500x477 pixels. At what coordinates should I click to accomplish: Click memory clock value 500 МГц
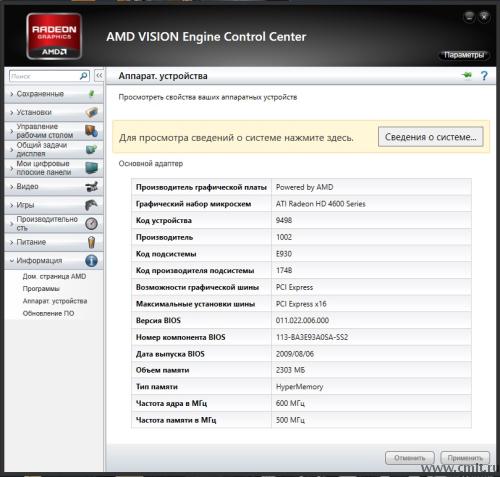[290, 420]
